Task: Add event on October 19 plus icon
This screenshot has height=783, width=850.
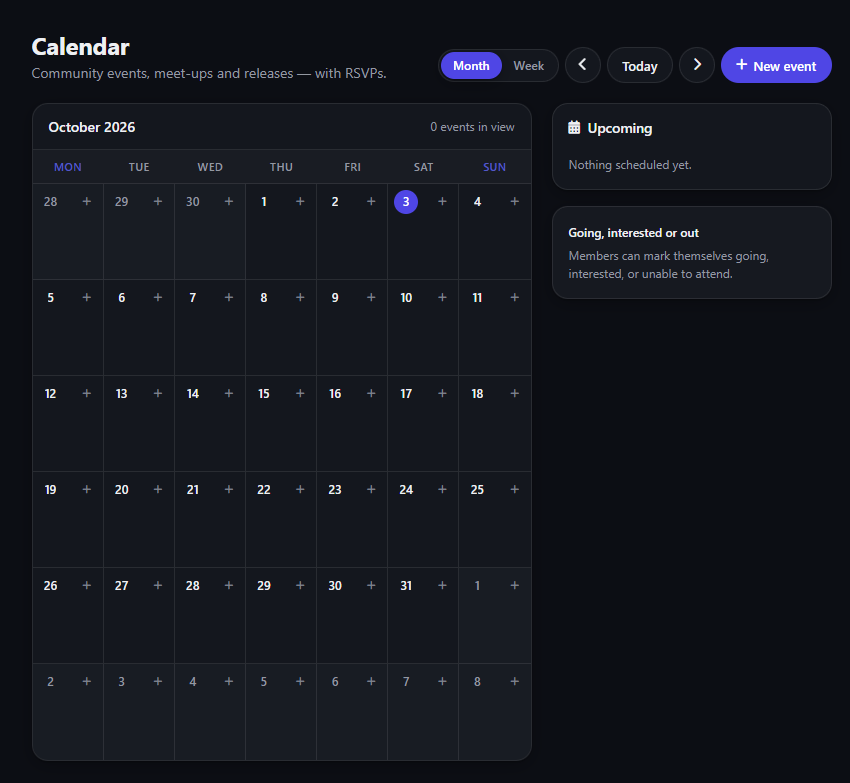Action: coord(87,489)
